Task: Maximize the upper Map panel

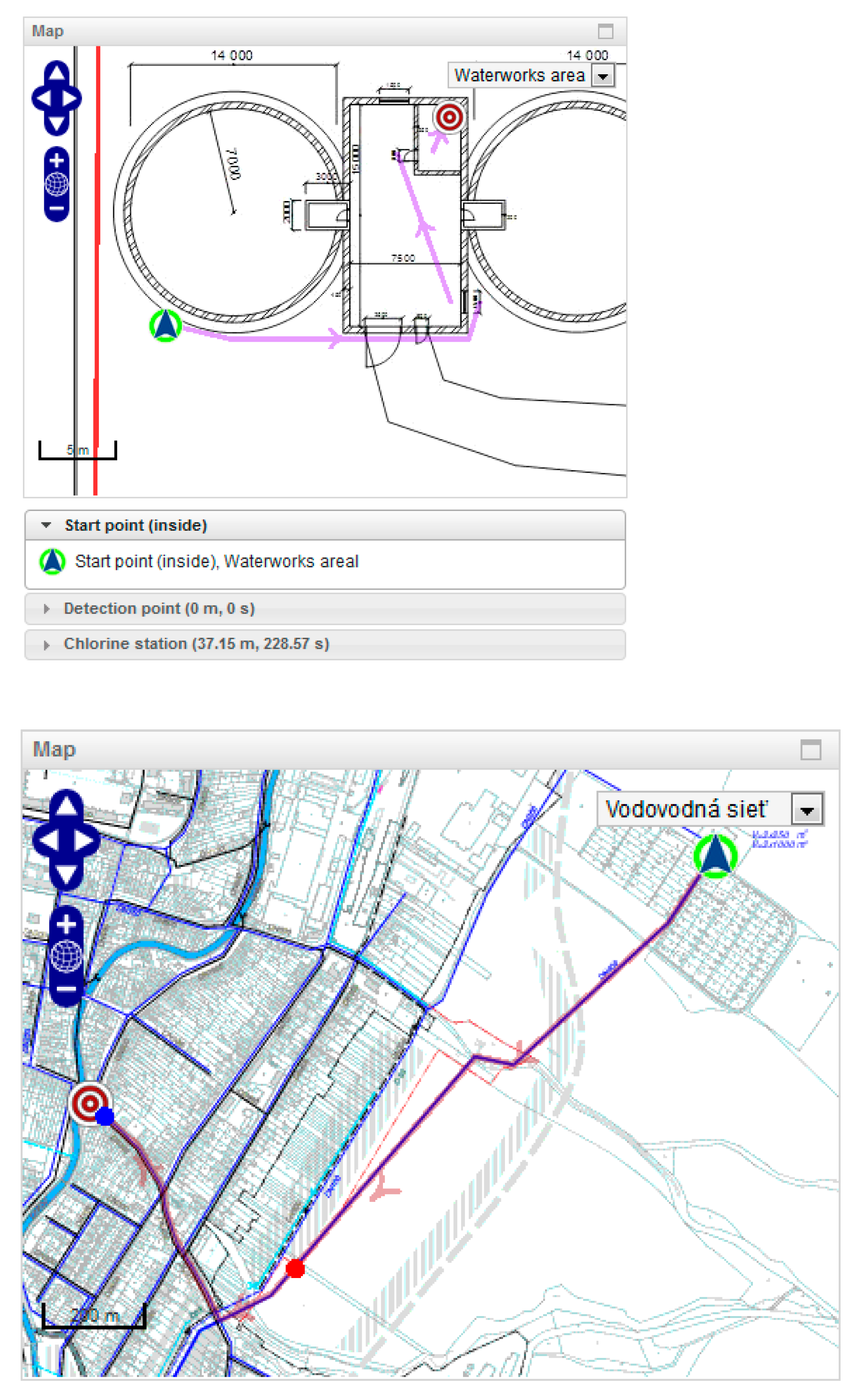Action: [x=606, y=31]
